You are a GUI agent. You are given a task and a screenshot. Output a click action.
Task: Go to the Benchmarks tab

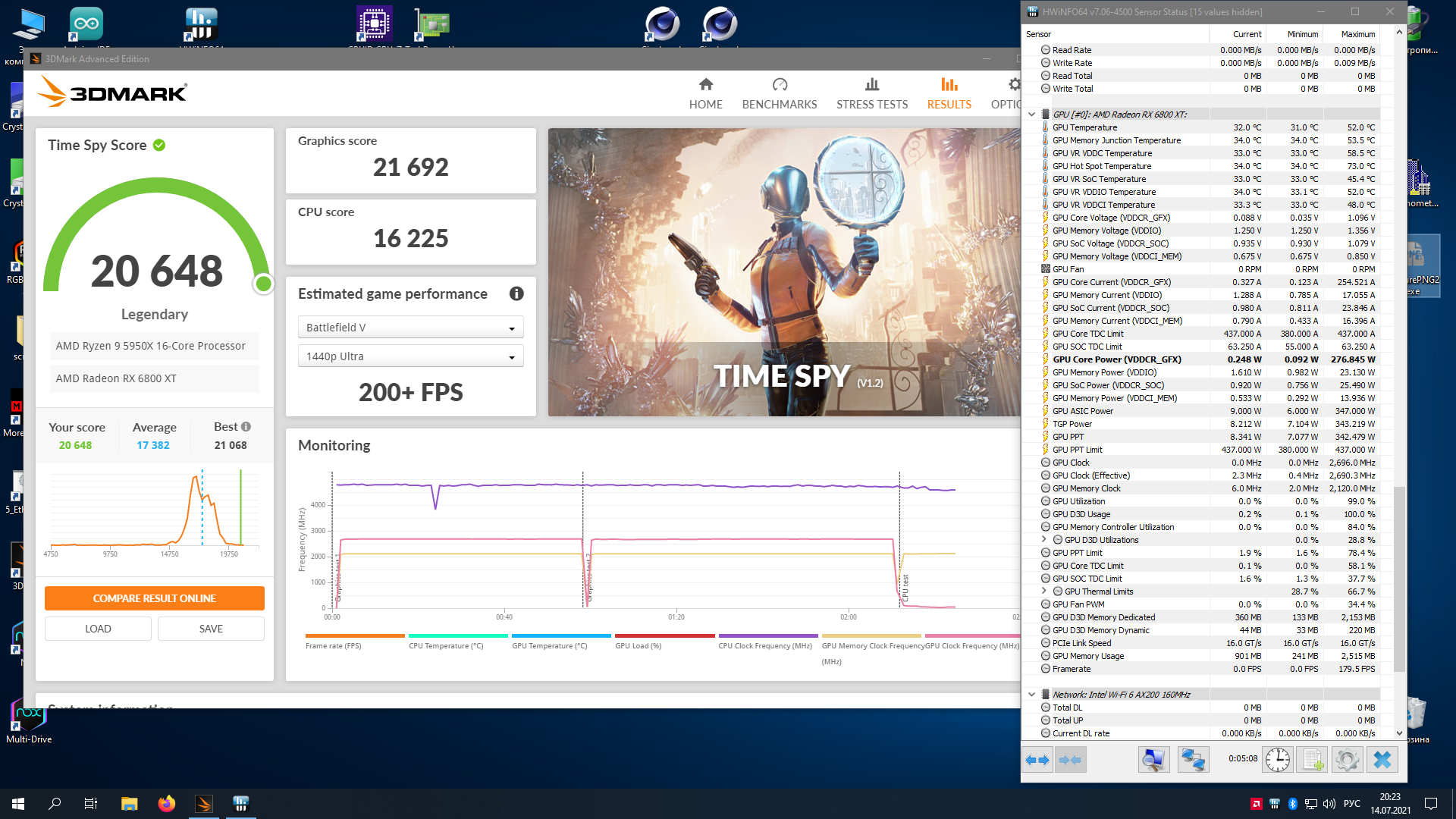click(x=779, y=93)
